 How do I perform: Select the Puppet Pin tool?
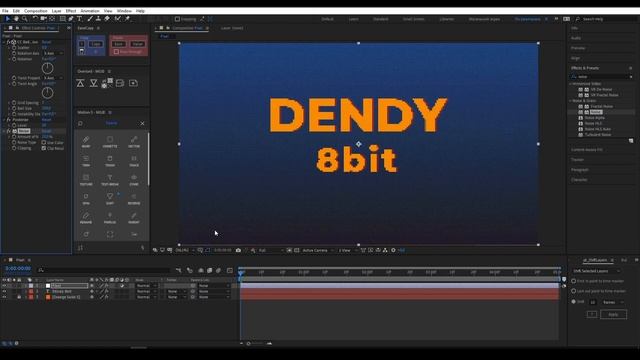coord(127,19)
